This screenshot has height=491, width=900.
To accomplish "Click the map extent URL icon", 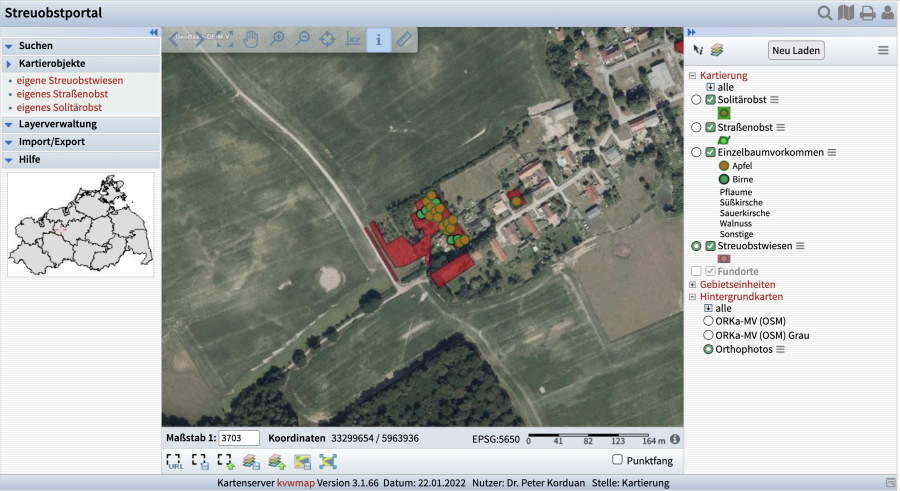I will click(175, 461).
